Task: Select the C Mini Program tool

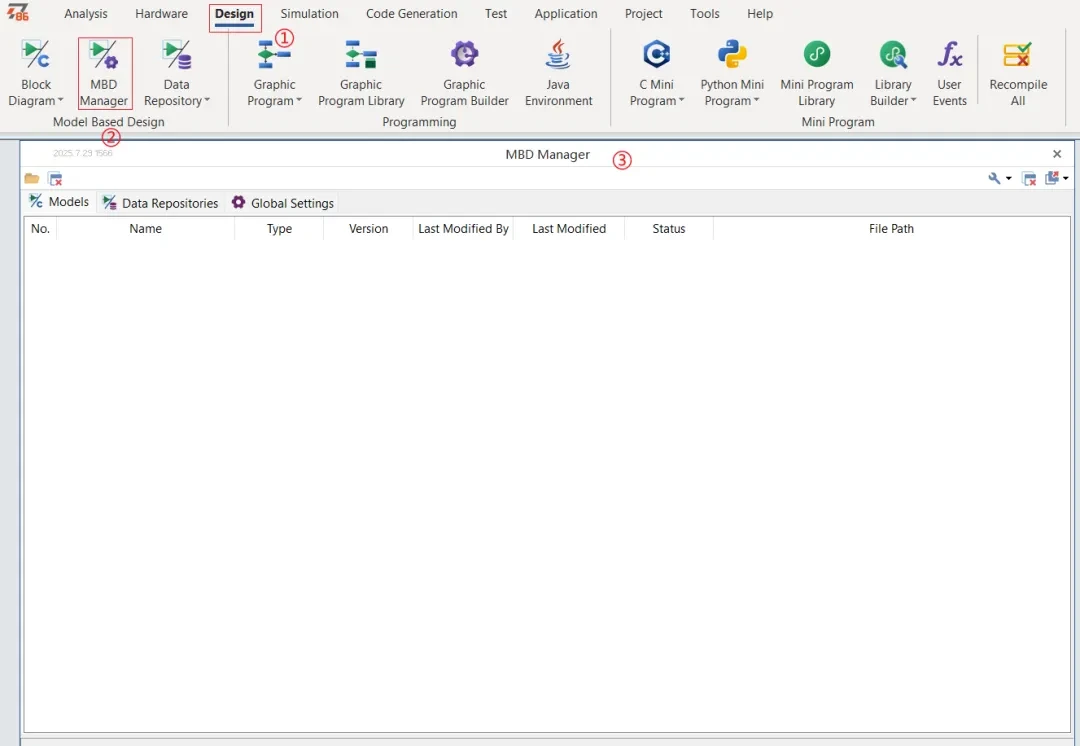Action: click(x=656, y=70)
